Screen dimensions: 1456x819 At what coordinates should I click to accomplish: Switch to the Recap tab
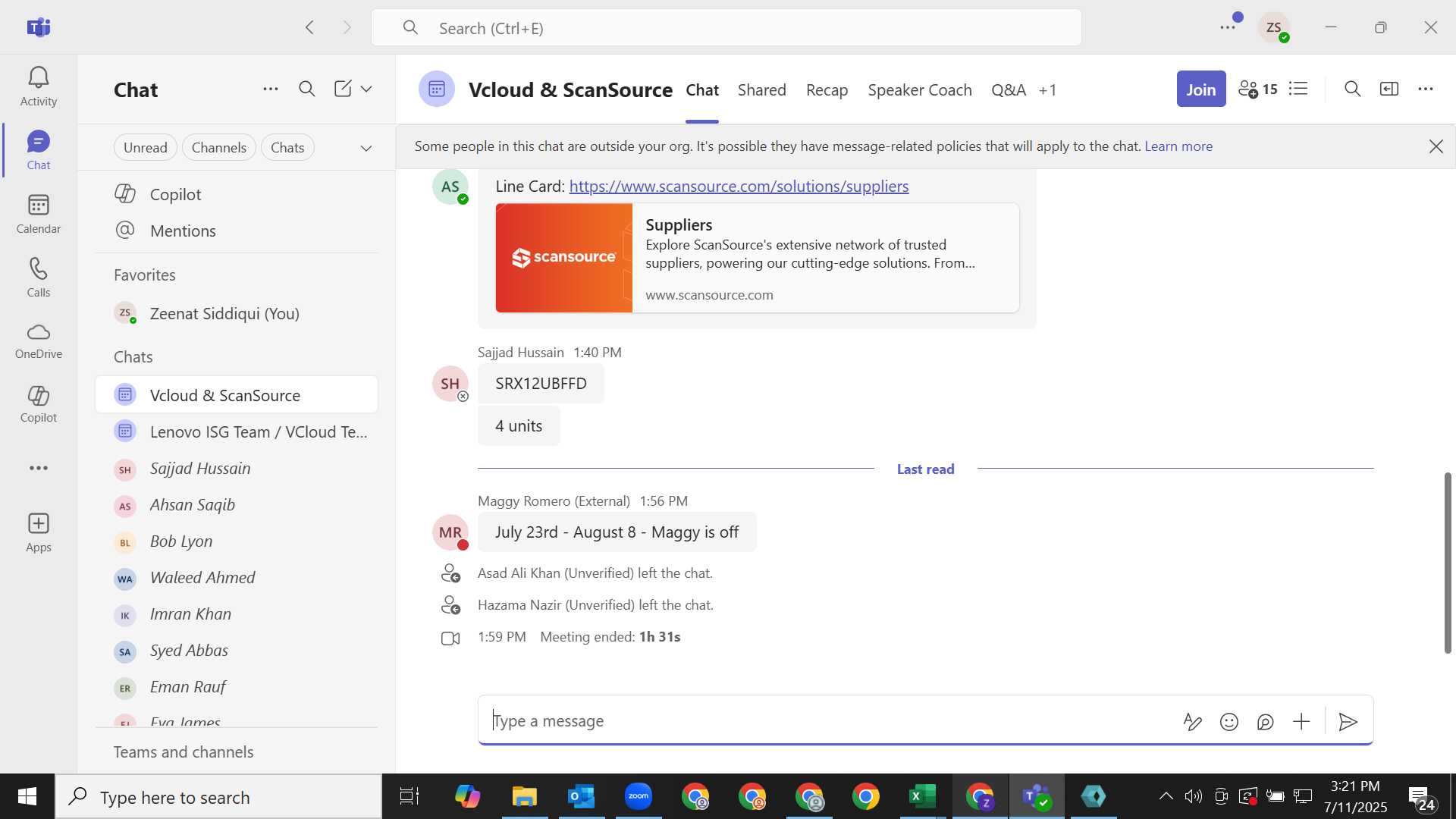coord(827,90)
